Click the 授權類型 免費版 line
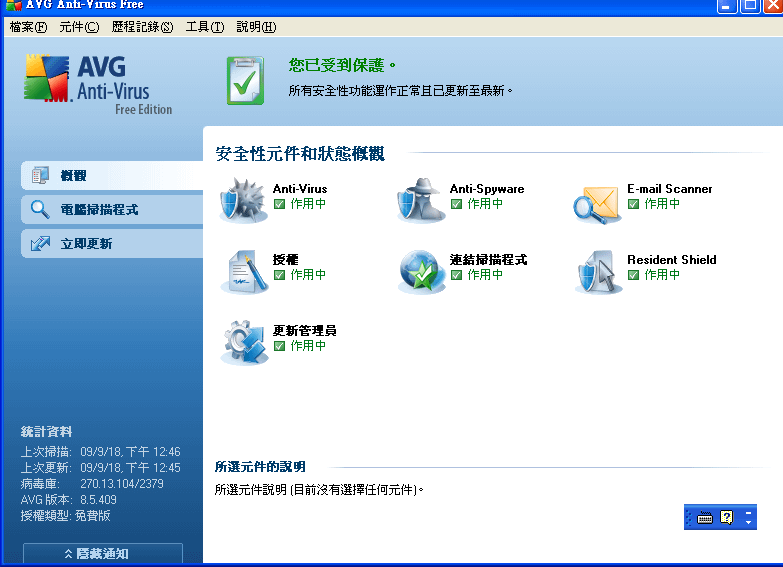Viewport: 783px width, 567px height. tap(65, 516)
